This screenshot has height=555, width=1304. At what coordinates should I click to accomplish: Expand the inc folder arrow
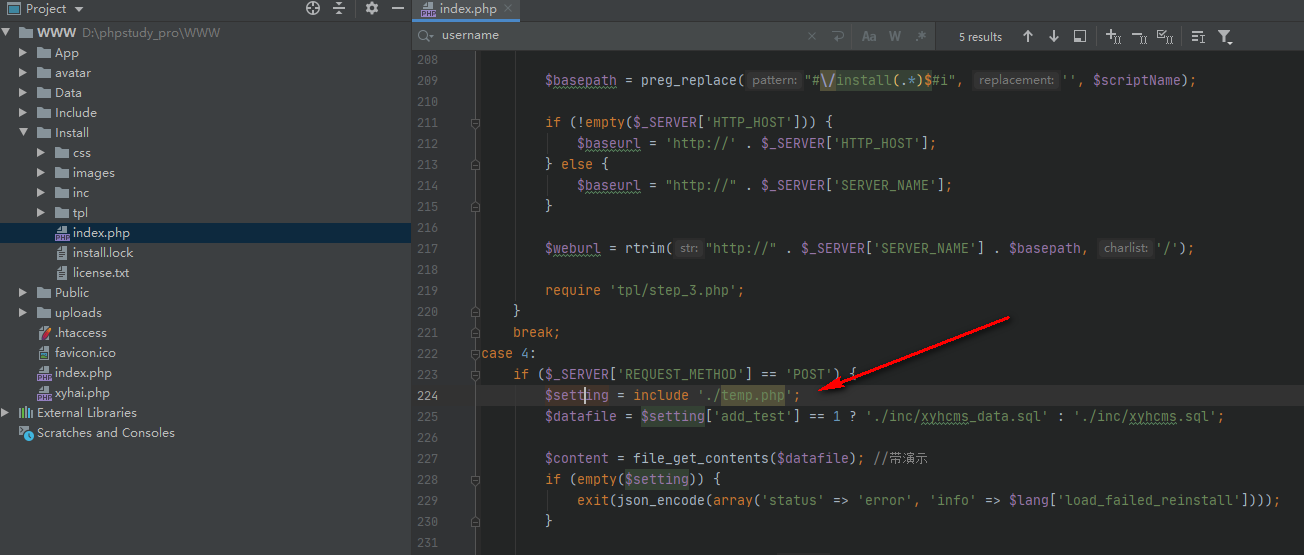pos(41,193)
